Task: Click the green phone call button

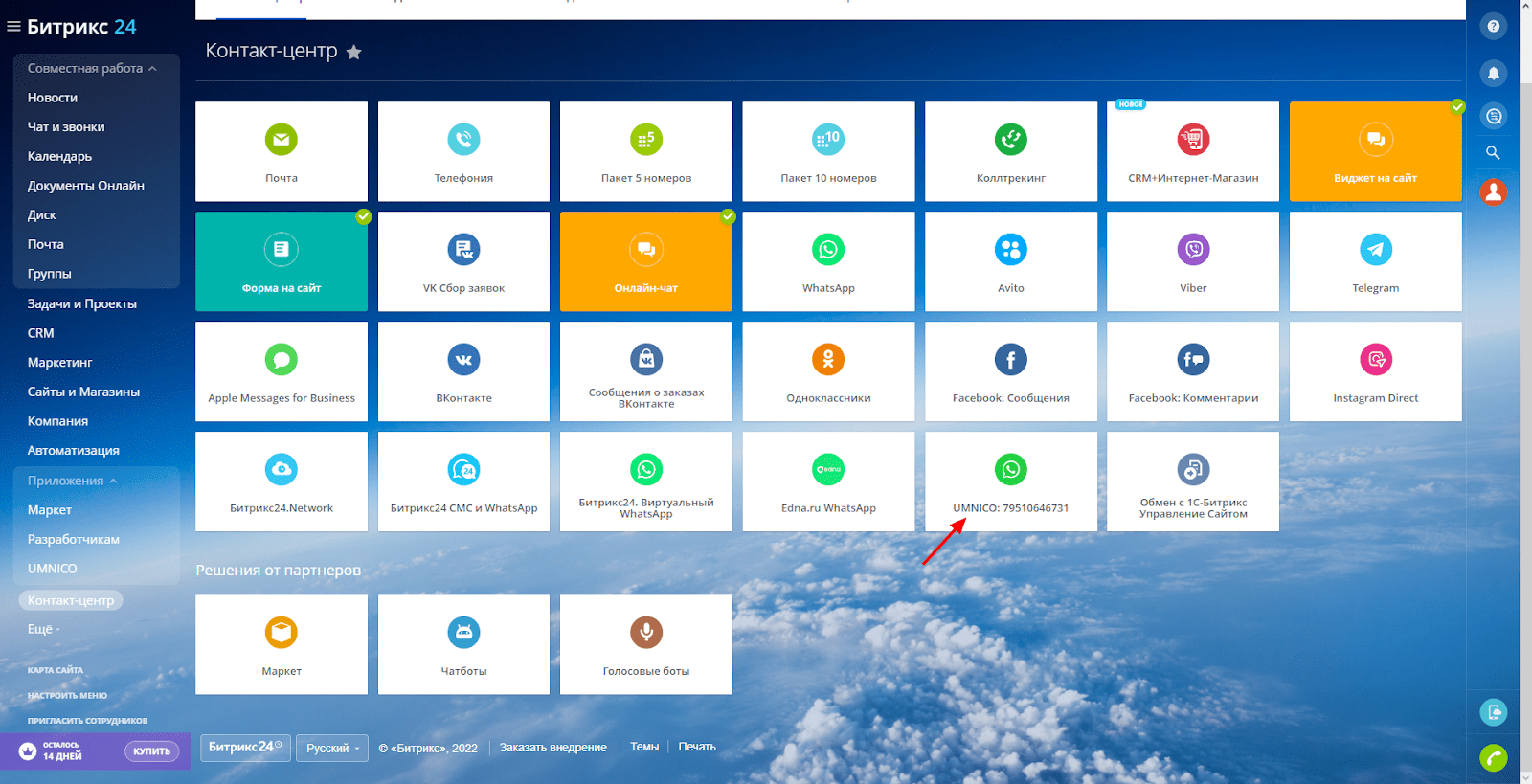Action: point(1493,757)
